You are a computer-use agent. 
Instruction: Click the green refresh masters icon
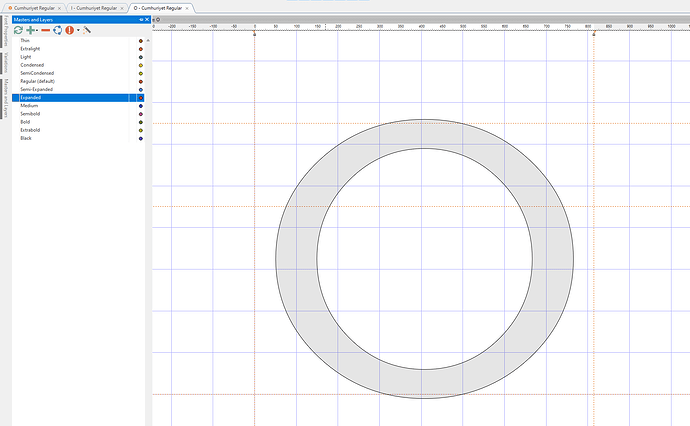click(19, 30)
